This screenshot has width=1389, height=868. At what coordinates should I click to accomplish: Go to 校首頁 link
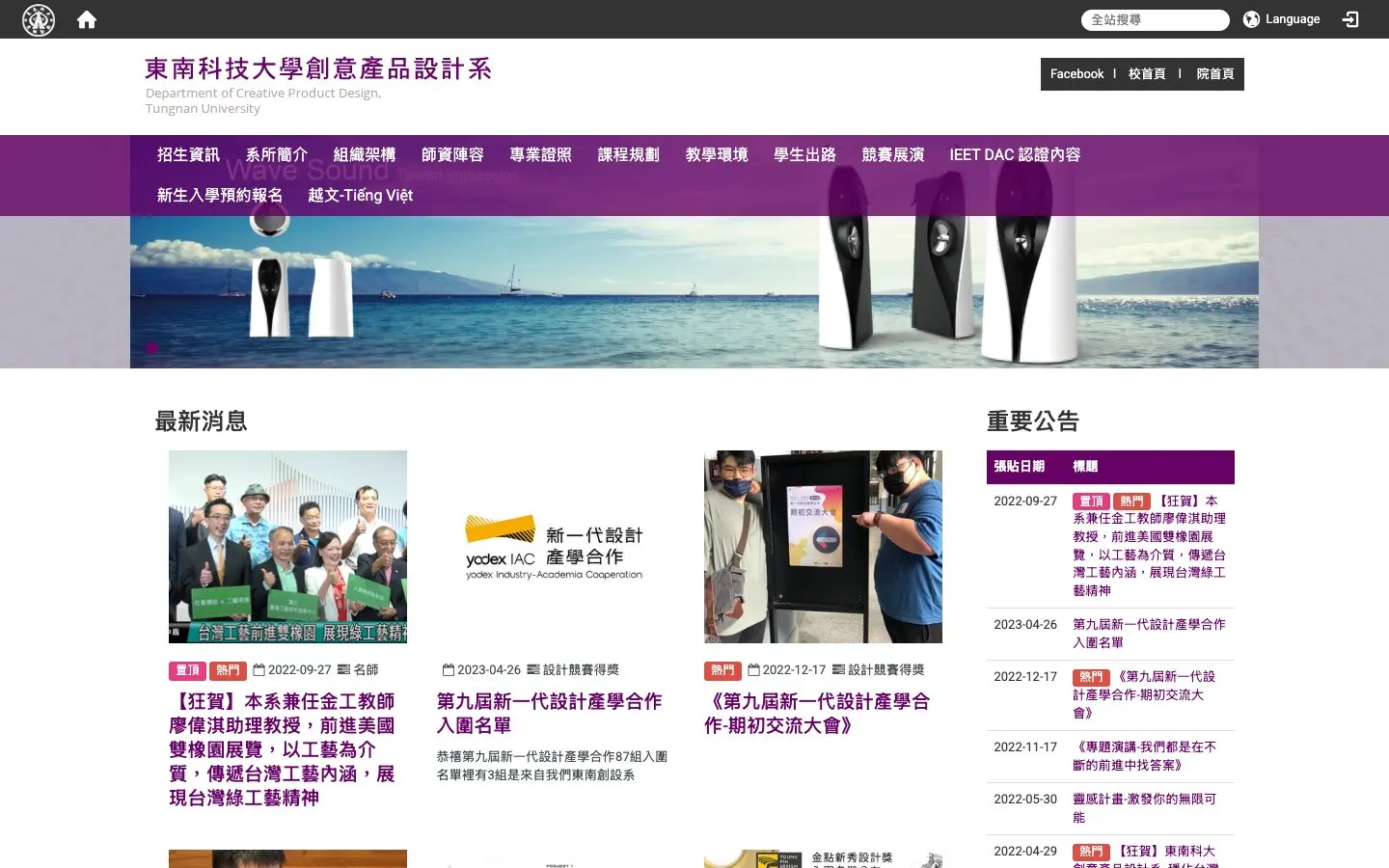(x=1147, y=74)
